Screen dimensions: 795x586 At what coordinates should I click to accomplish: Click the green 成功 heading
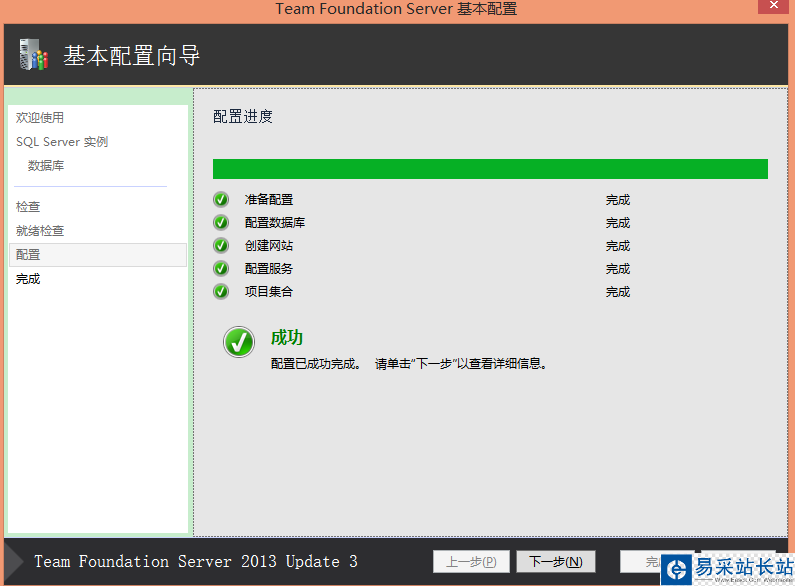coord(286,337)
